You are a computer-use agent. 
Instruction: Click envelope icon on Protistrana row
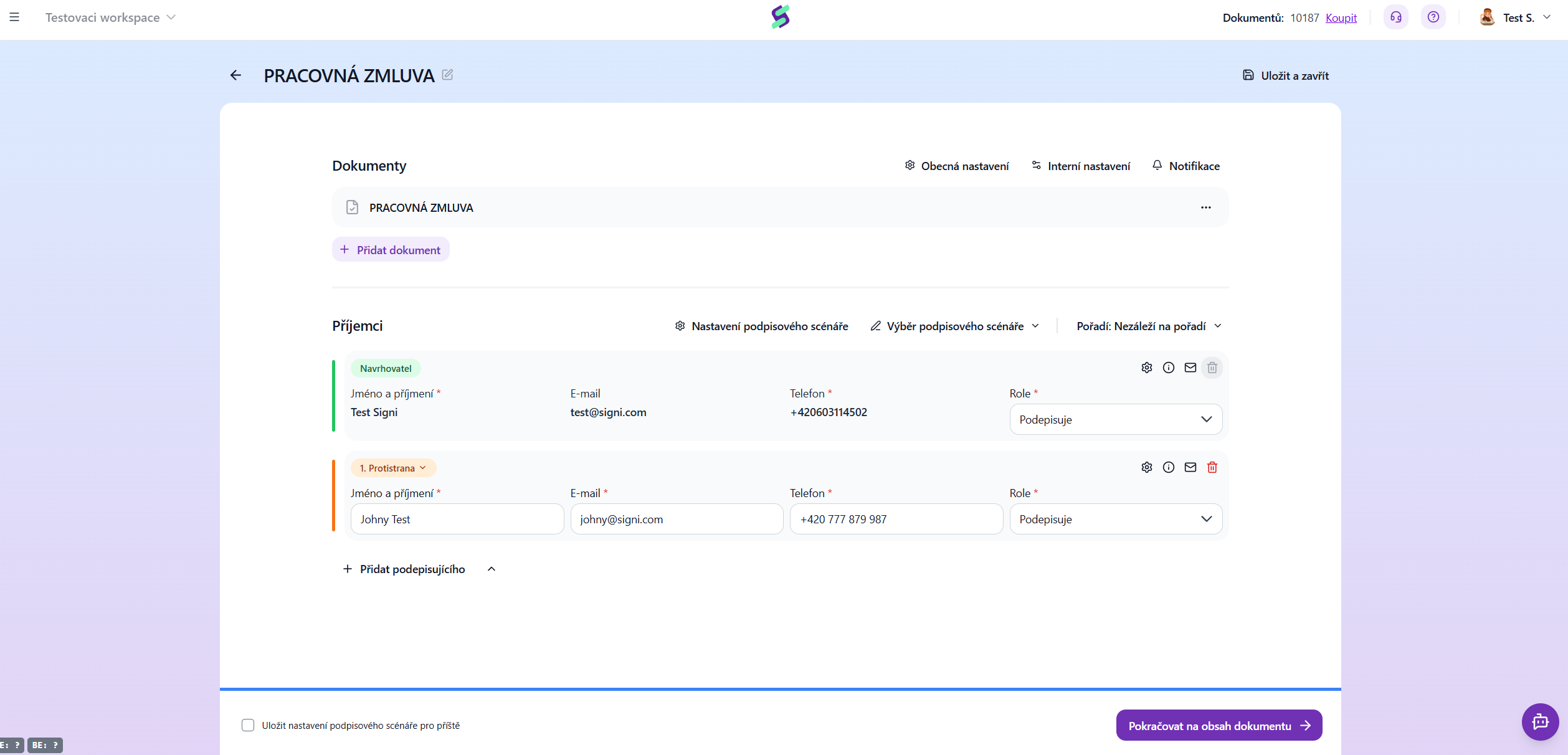(1190, 467)
